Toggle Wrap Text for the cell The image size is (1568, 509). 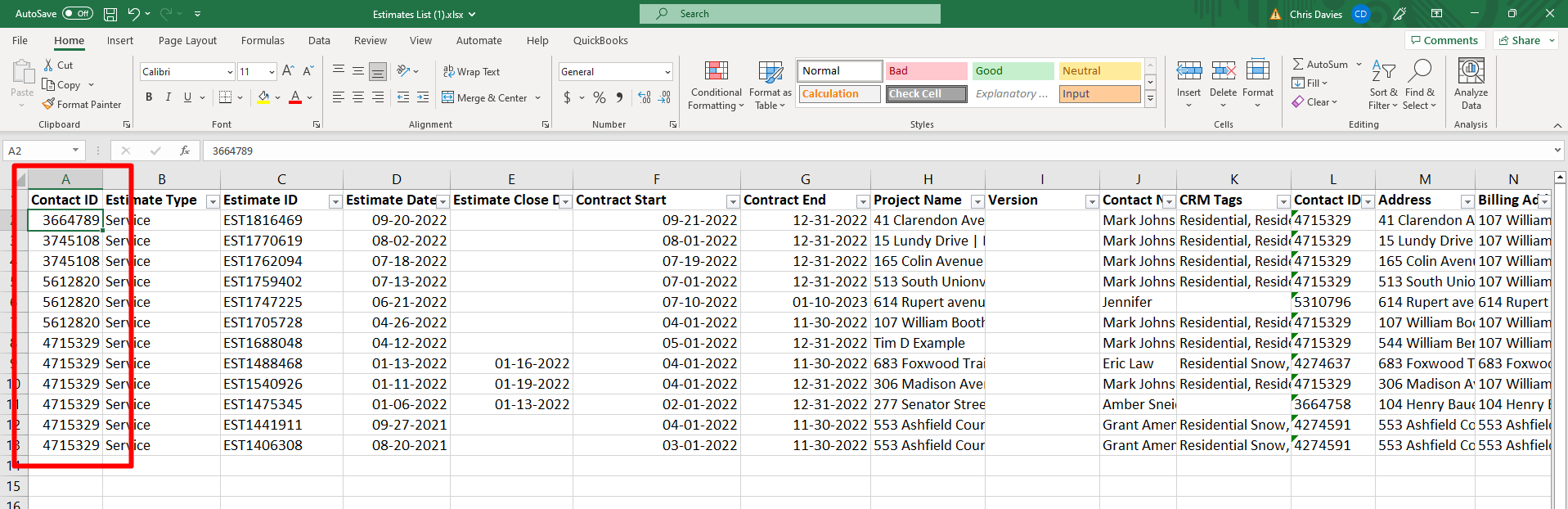coord(471,72)
